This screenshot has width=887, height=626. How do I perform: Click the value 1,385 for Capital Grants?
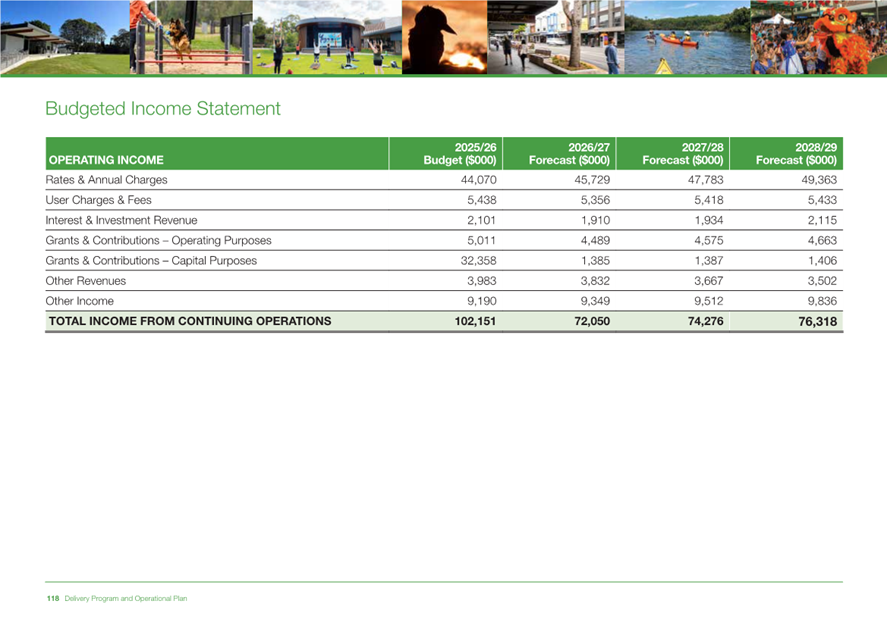tap(596, 261)
